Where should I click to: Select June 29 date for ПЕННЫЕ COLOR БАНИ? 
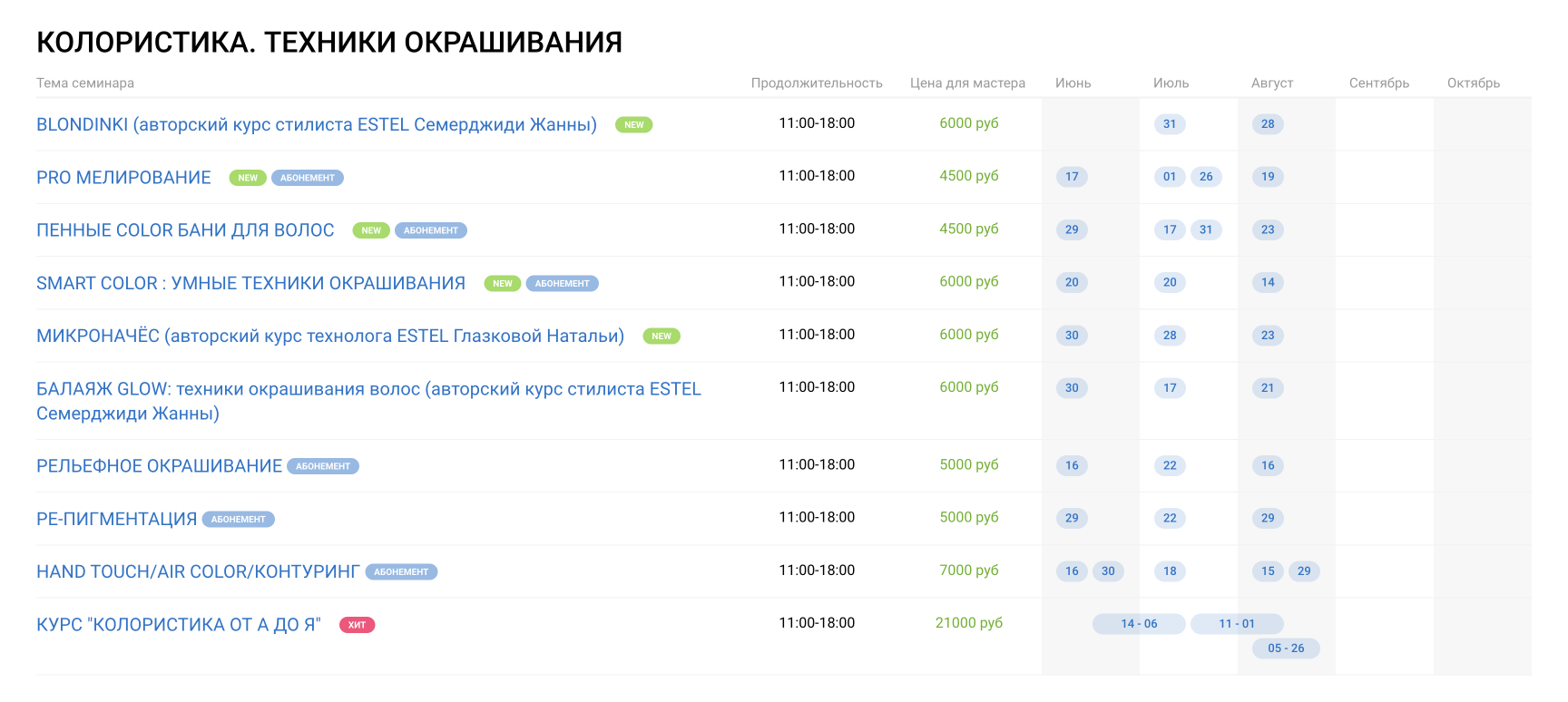tap(1072, 229)
